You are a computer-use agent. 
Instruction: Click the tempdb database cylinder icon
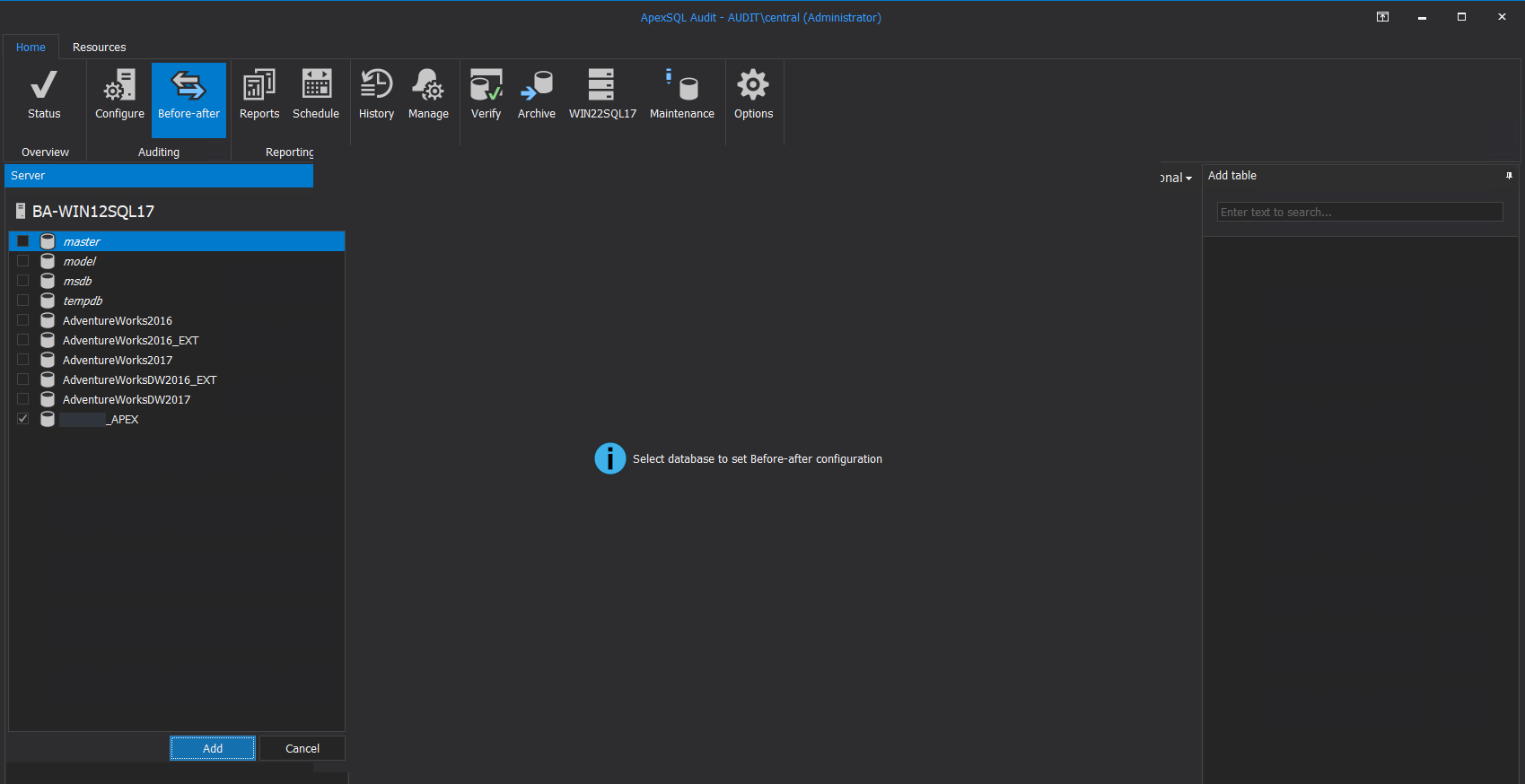click(48, 301)
